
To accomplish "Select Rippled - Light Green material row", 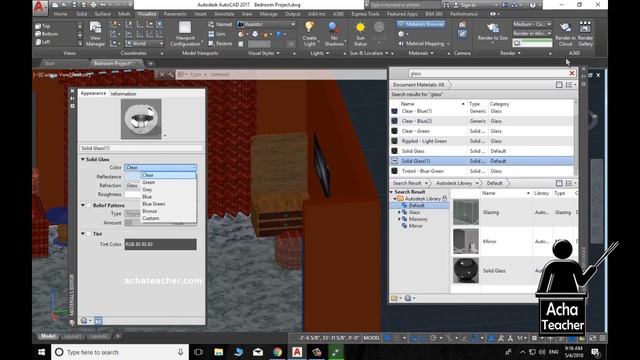I will tap(482, 141).
